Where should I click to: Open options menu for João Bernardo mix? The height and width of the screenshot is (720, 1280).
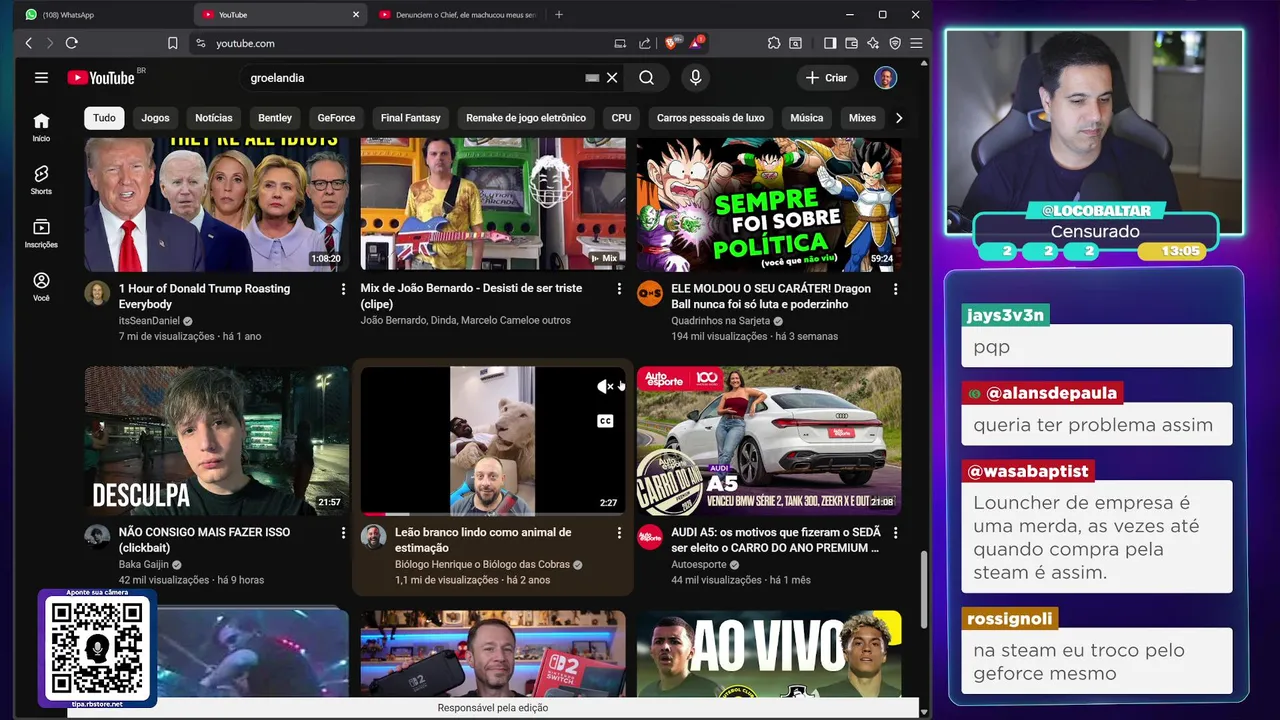[619, 289]
